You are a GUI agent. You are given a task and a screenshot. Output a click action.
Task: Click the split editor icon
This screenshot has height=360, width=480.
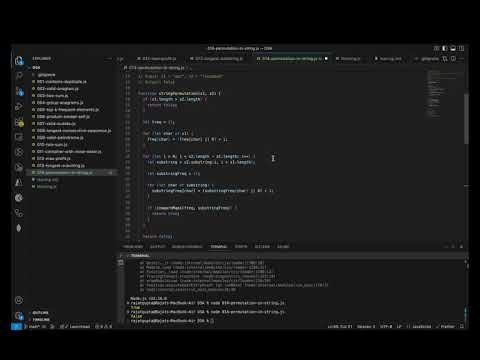453,59
